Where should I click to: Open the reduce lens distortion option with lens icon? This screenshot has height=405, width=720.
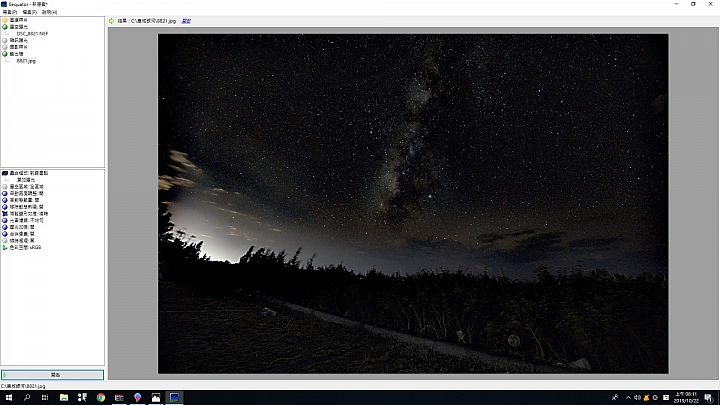[x=25, y=214]
